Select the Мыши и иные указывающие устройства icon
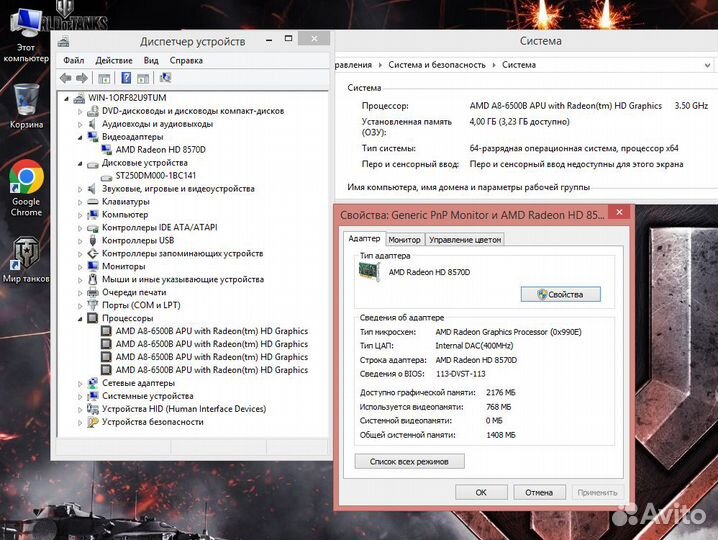 point(93,279)
